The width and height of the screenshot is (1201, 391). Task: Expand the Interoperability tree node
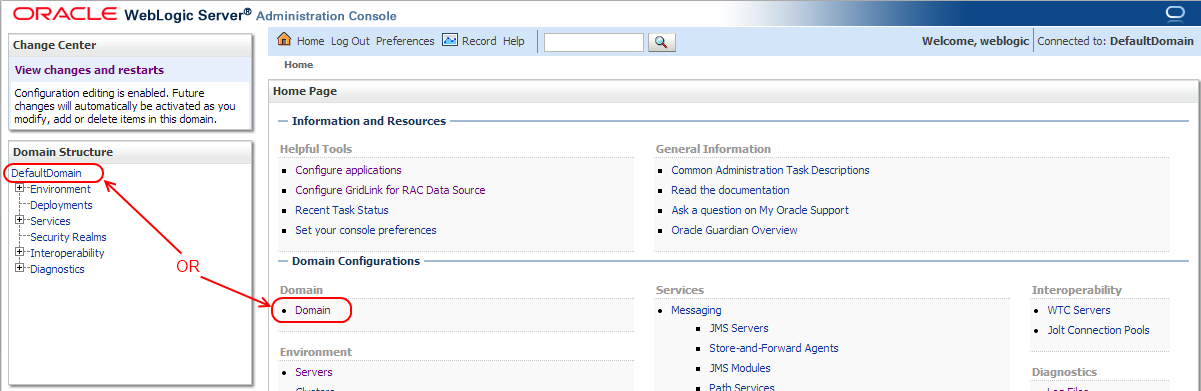pos(19,252)
